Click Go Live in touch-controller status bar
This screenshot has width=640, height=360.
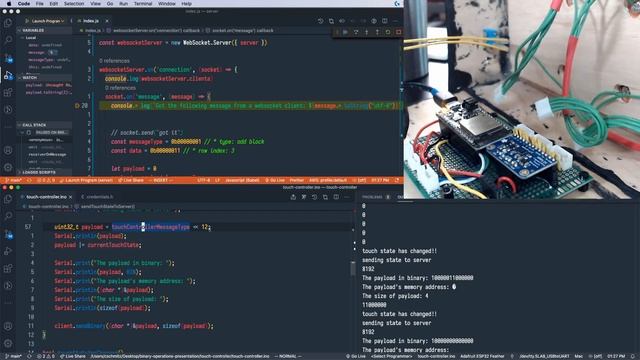[356, 356]
